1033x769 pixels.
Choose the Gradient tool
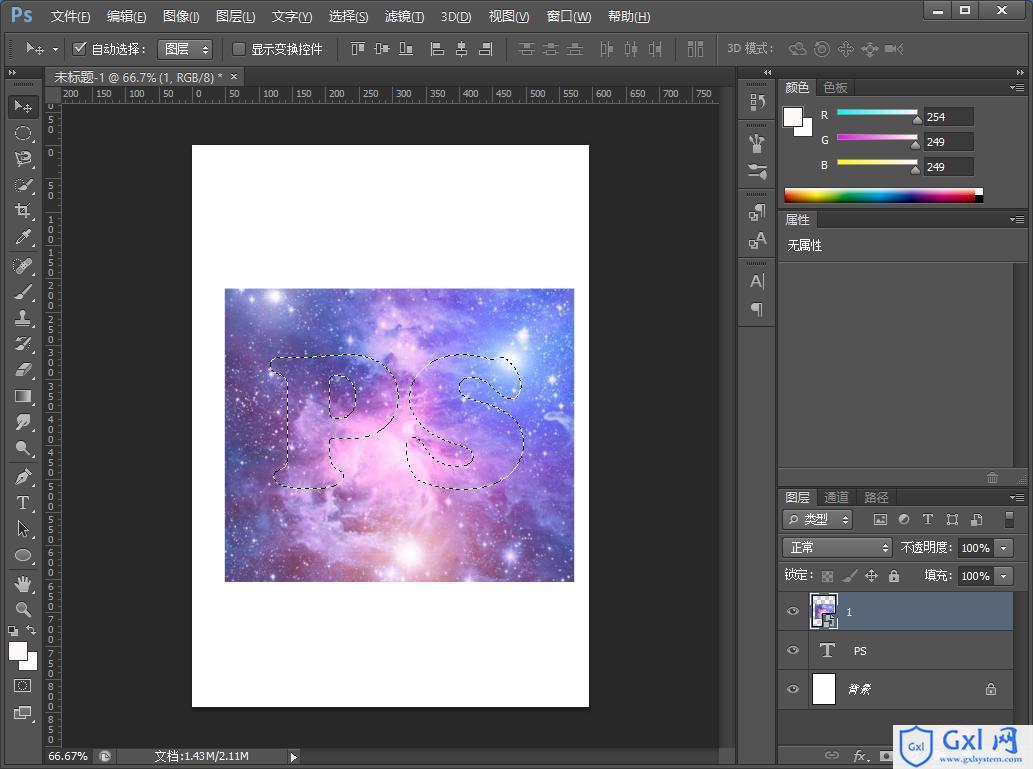(x=22, y=396)
